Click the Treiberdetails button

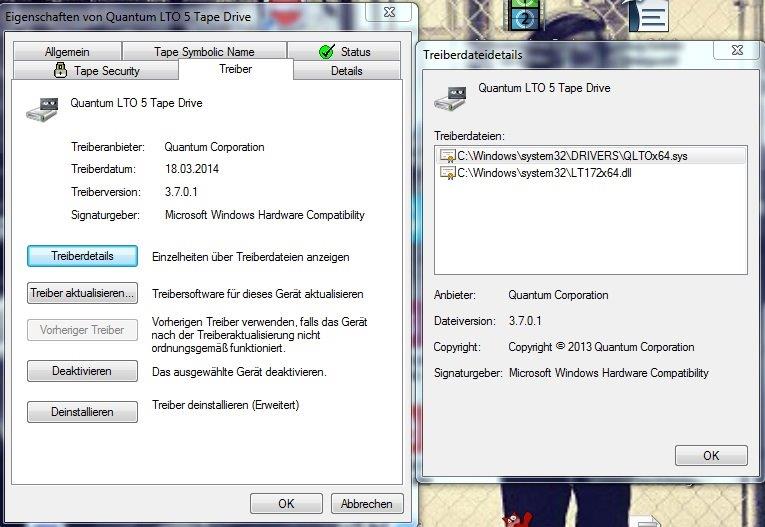pyautogui.click(x=82, y=256)
